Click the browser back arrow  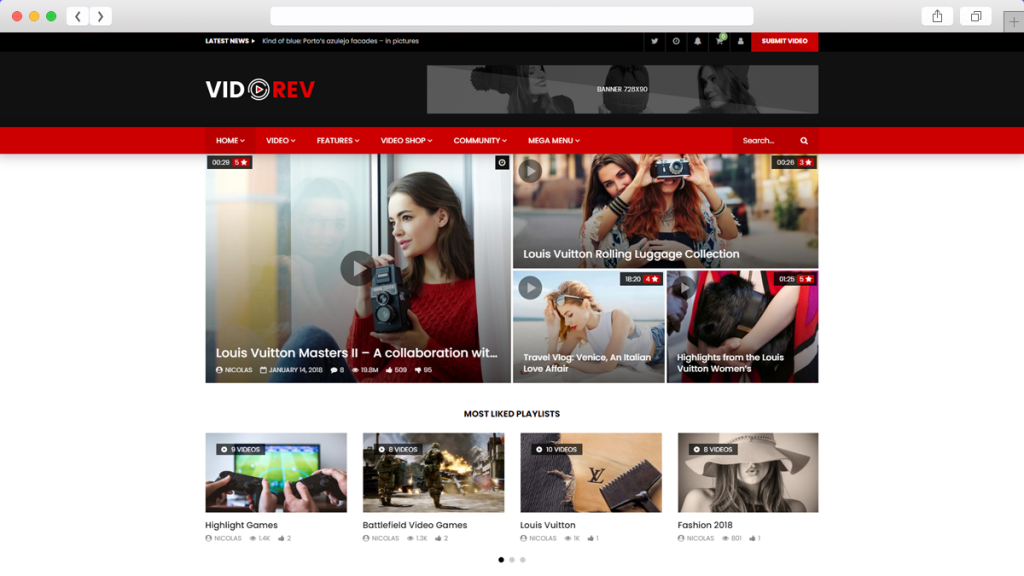pyautogui.click(x=78, y=16)
